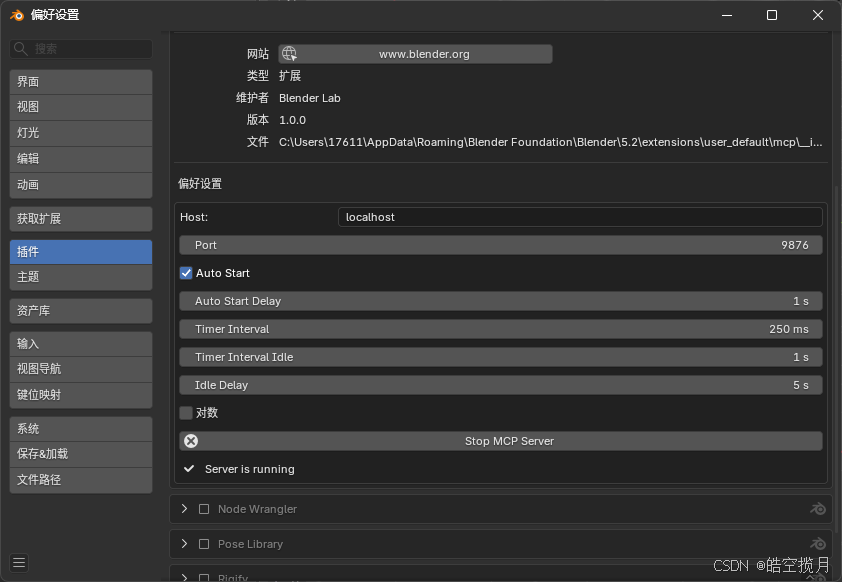Click the search magnifier icon
842x582 pixels.
pyautogui.click(x=21, y=49)
